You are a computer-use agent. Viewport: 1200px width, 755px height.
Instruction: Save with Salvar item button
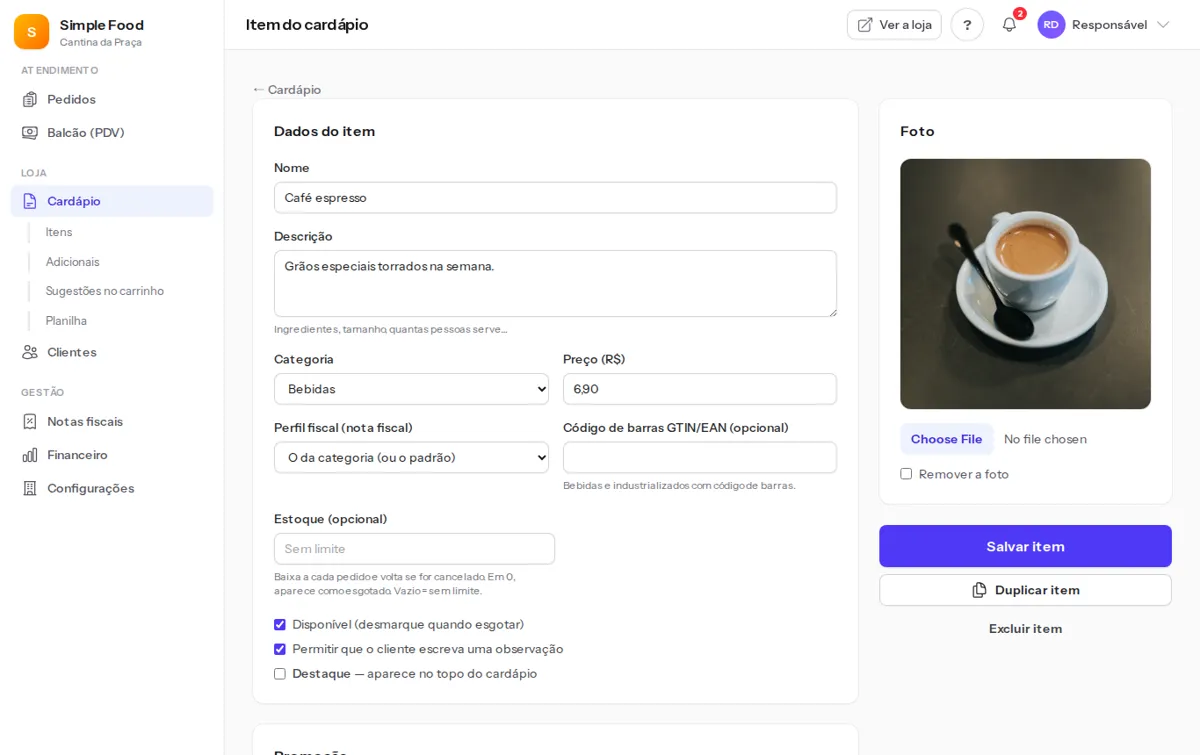1025,546
